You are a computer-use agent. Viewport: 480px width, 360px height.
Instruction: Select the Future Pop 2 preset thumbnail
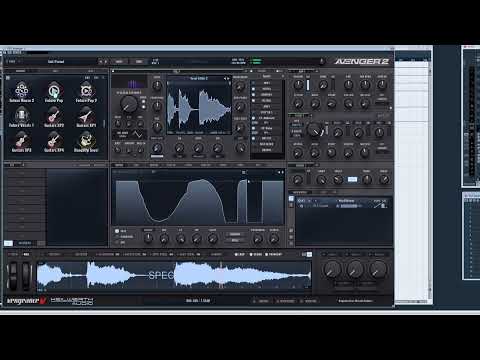coord(86,91)
